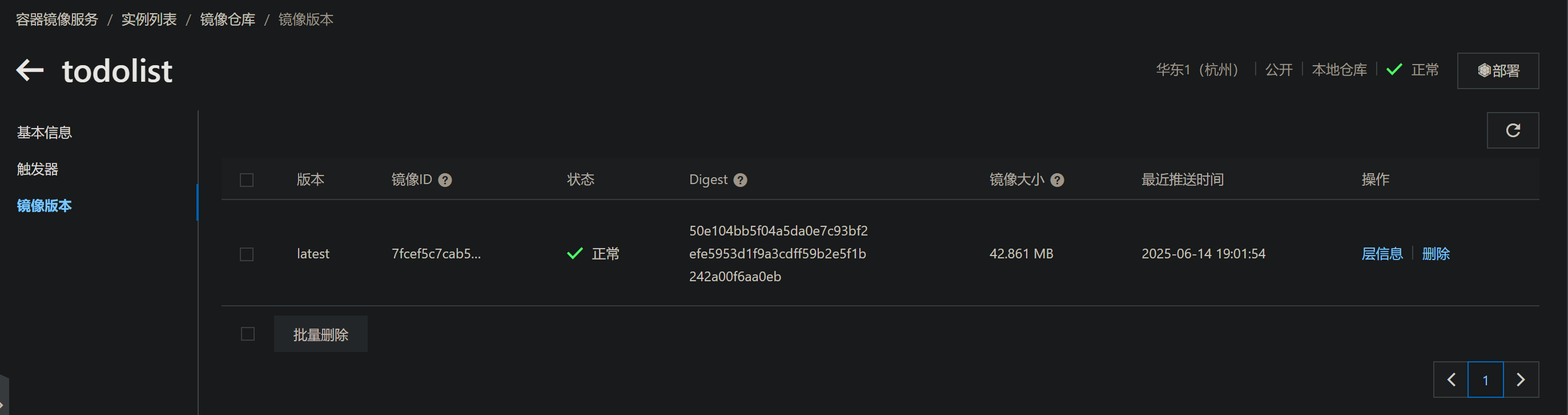Screen dimensions: 1568x415
Task: Click the back arrow next to todolist
Action: click(28, 70)
